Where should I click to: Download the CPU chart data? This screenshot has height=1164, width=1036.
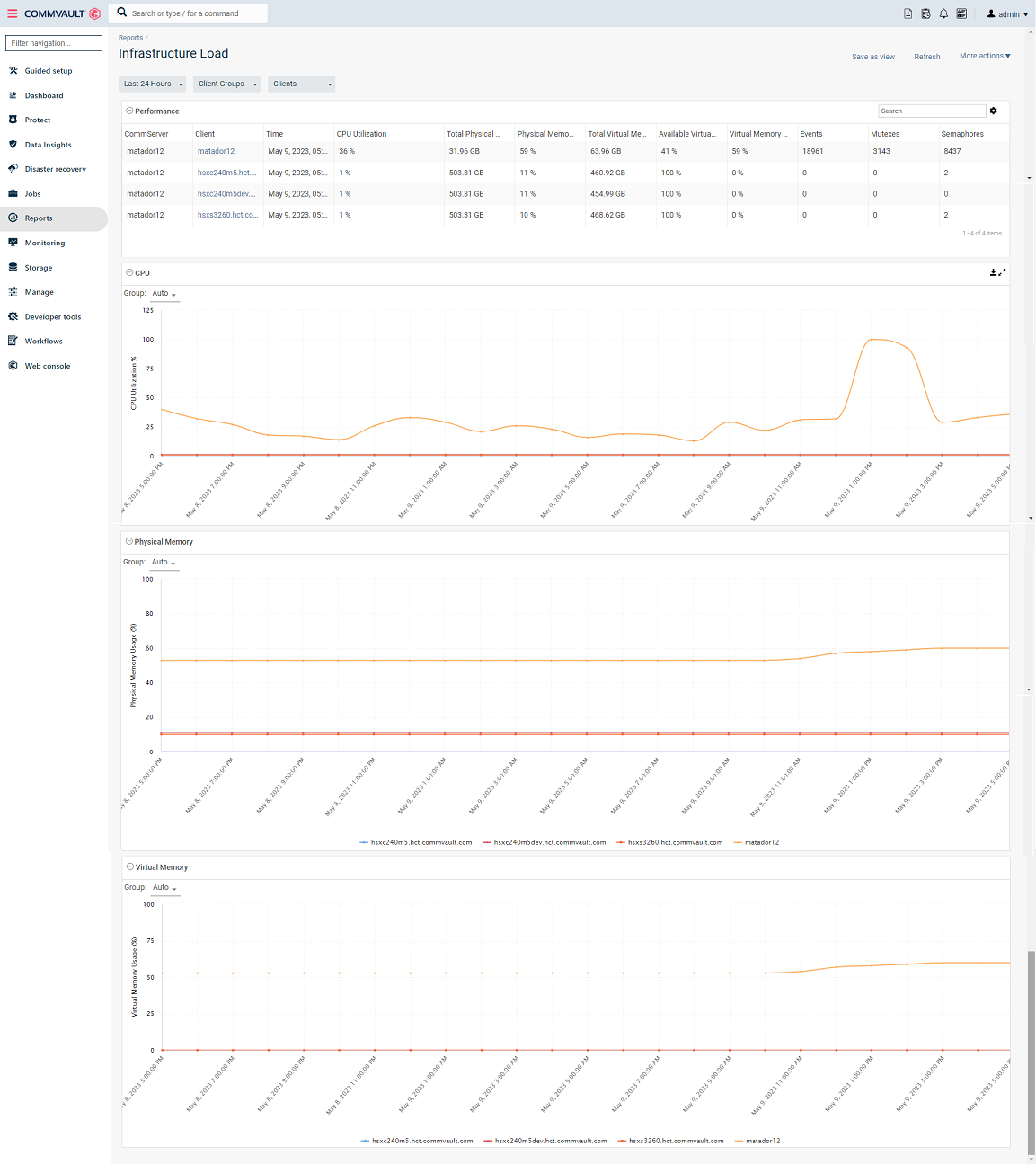coord(993,272)
